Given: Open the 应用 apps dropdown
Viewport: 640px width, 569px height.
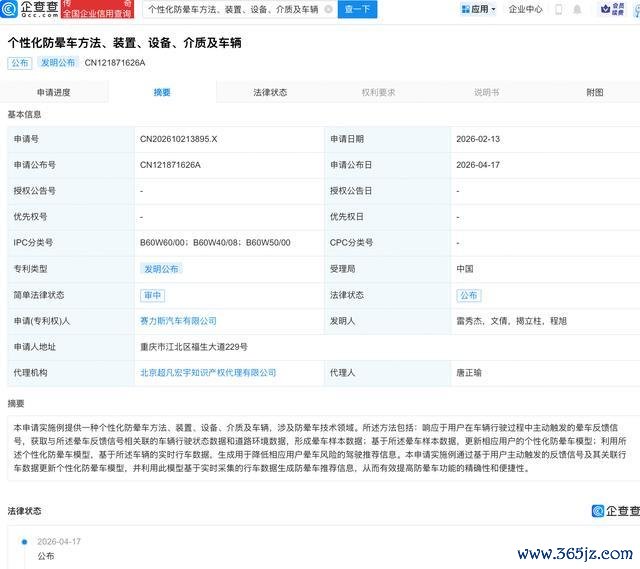Looking at the screenshot, I should (x=479, y=10).
